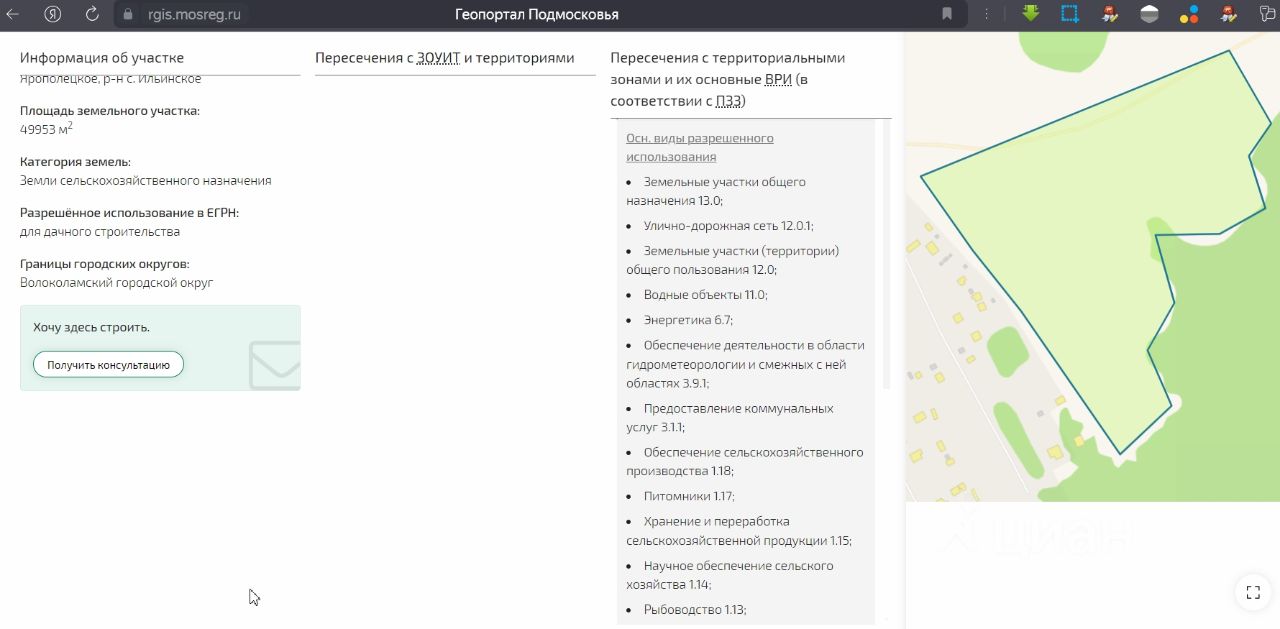Image resolution: width=1280 pixels, height=629 pixels.
Task: Click Категория земель label
Action: click(x=75, y=162)
